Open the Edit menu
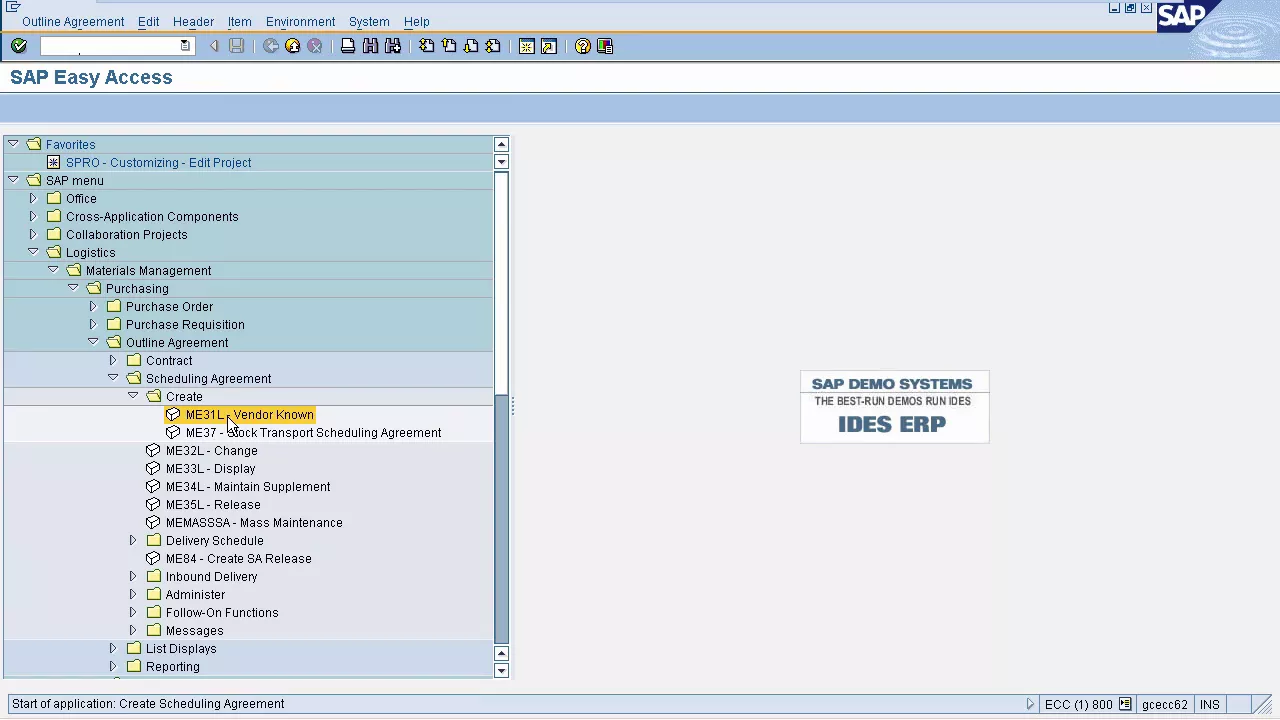Viewport: 1280px width, 720px height. coord(149,21)
